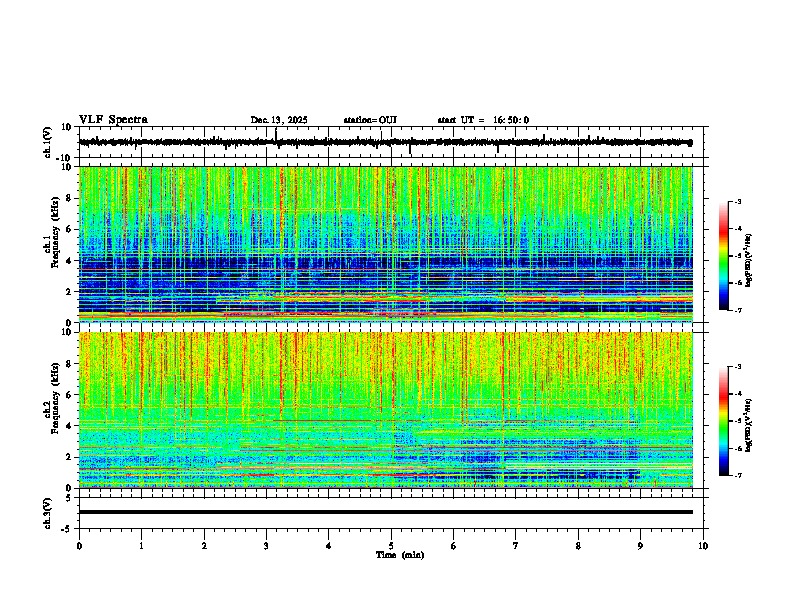Click the ch.1 voltage waveform trace
This screenshot has height=612, width=792.
coord(386,142)
